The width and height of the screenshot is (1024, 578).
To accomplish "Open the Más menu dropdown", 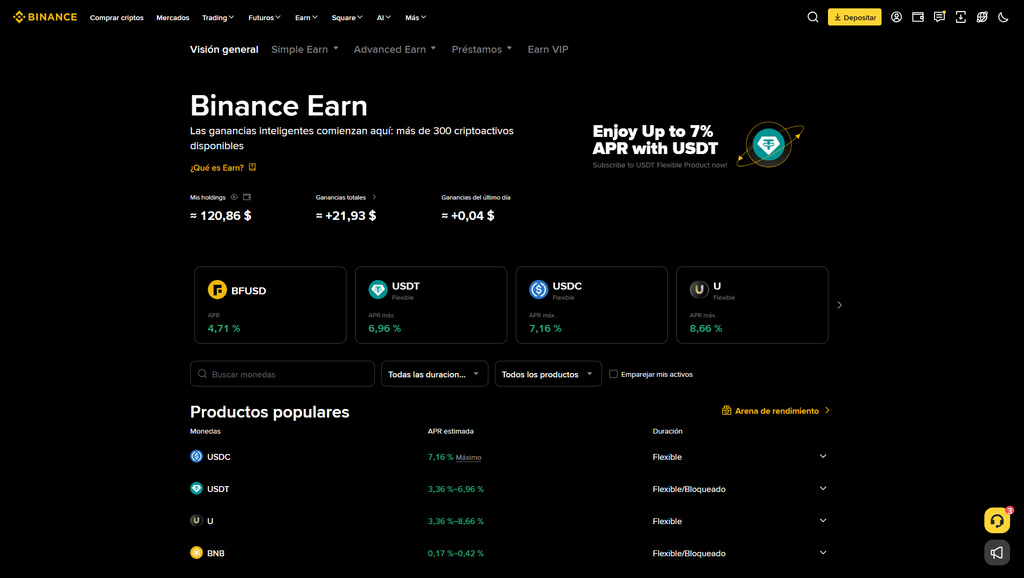I will coord(415,18).
